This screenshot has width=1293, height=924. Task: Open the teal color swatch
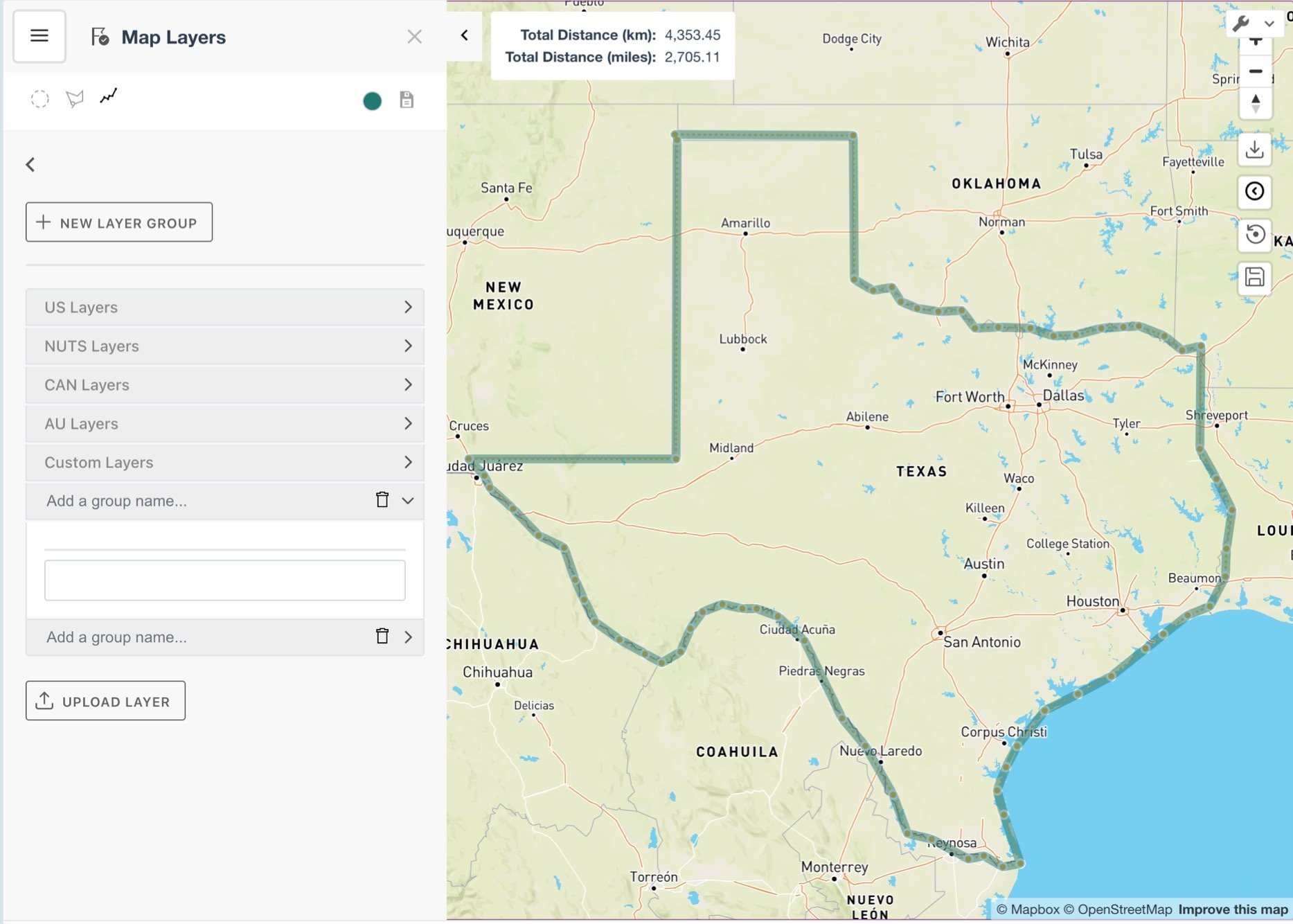(x=372, y=101)
